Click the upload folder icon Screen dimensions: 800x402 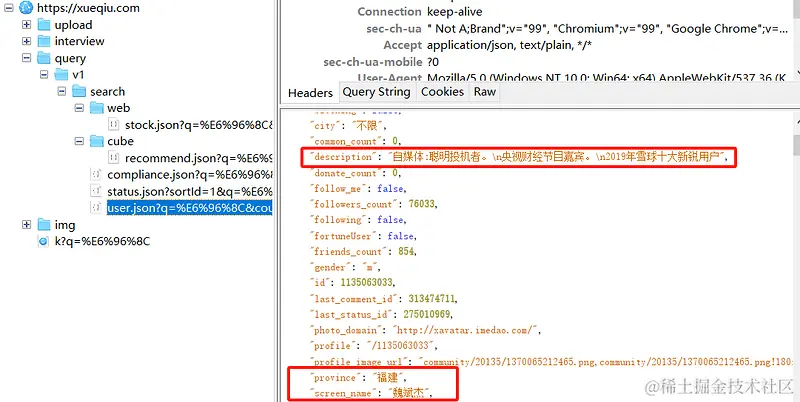(44, 24)
